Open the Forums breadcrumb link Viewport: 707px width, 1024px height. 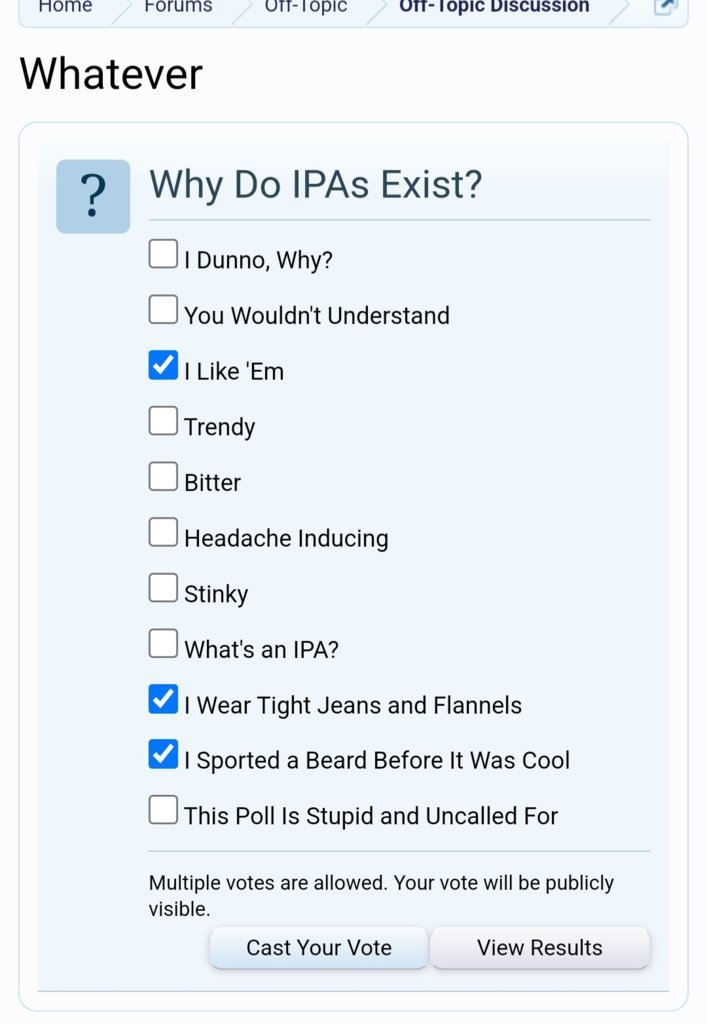[178, 7]
